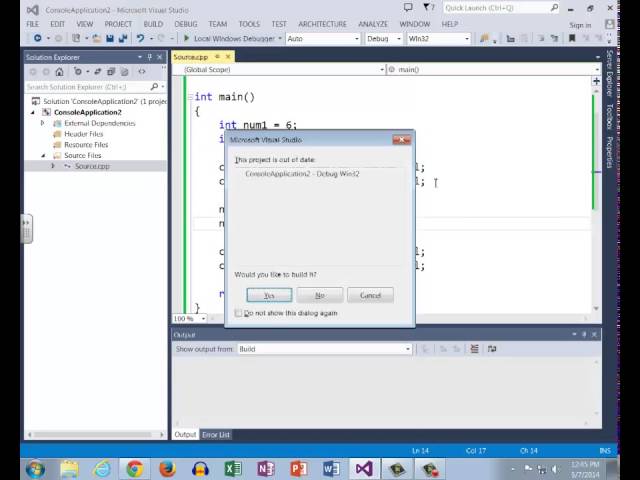This screenshot has width=640, height=480.
Task: Expand External Dependencies node
Action: (42, 123)
